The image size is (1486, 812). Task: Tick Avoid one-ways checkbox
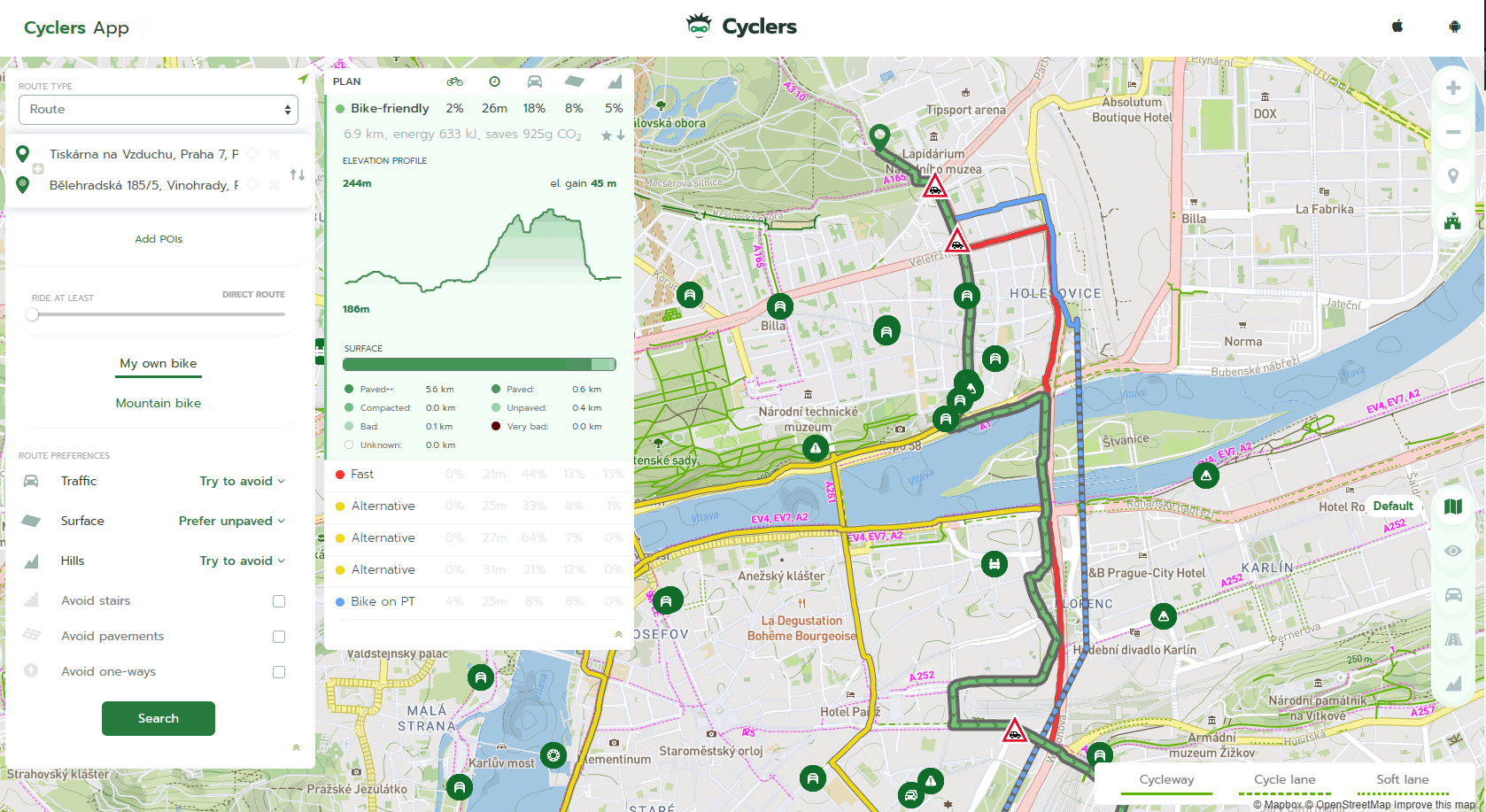pos(279,672)
